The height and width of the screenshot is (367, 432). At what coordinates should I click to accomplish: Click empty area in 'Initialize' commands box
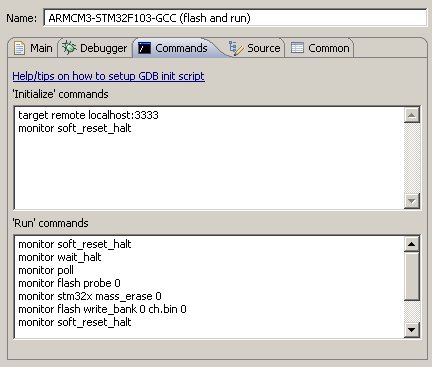[x=208, y=170]
